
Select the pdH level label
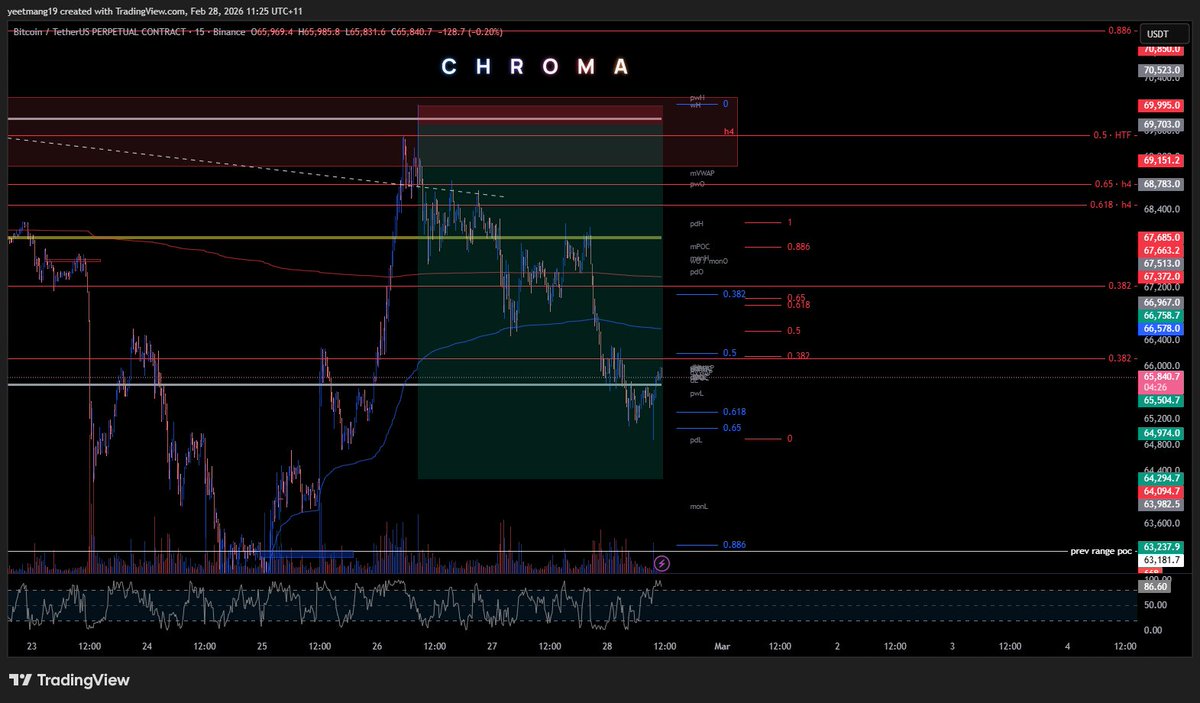point(697,224)
